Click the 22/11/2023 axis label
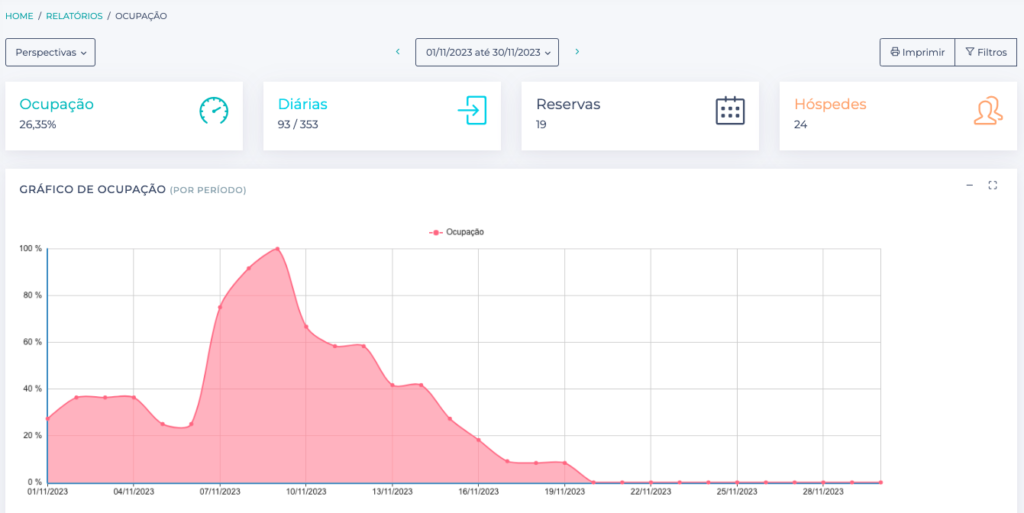 (651, 492)
